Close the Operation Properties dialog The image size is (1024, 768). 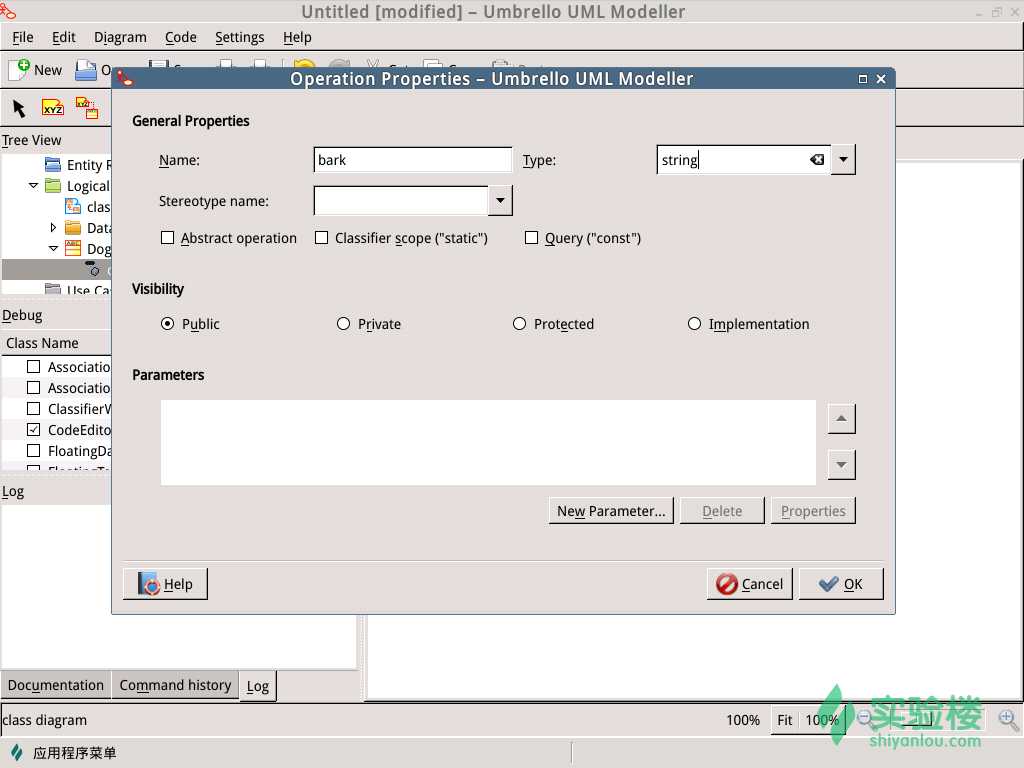[881, 79]
